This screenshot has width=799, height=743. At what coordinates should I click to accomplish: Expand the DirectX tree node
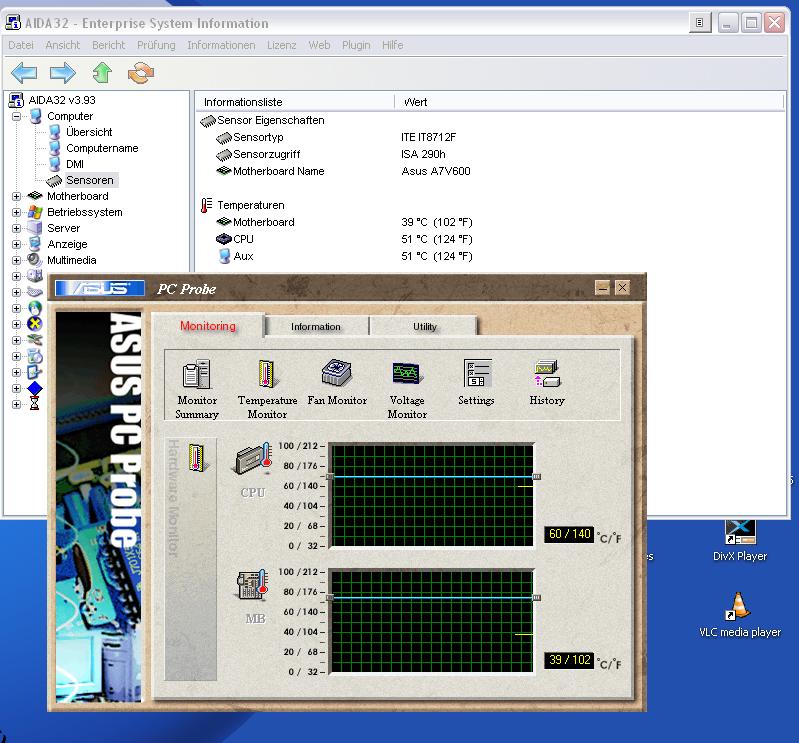coord(16,324)
